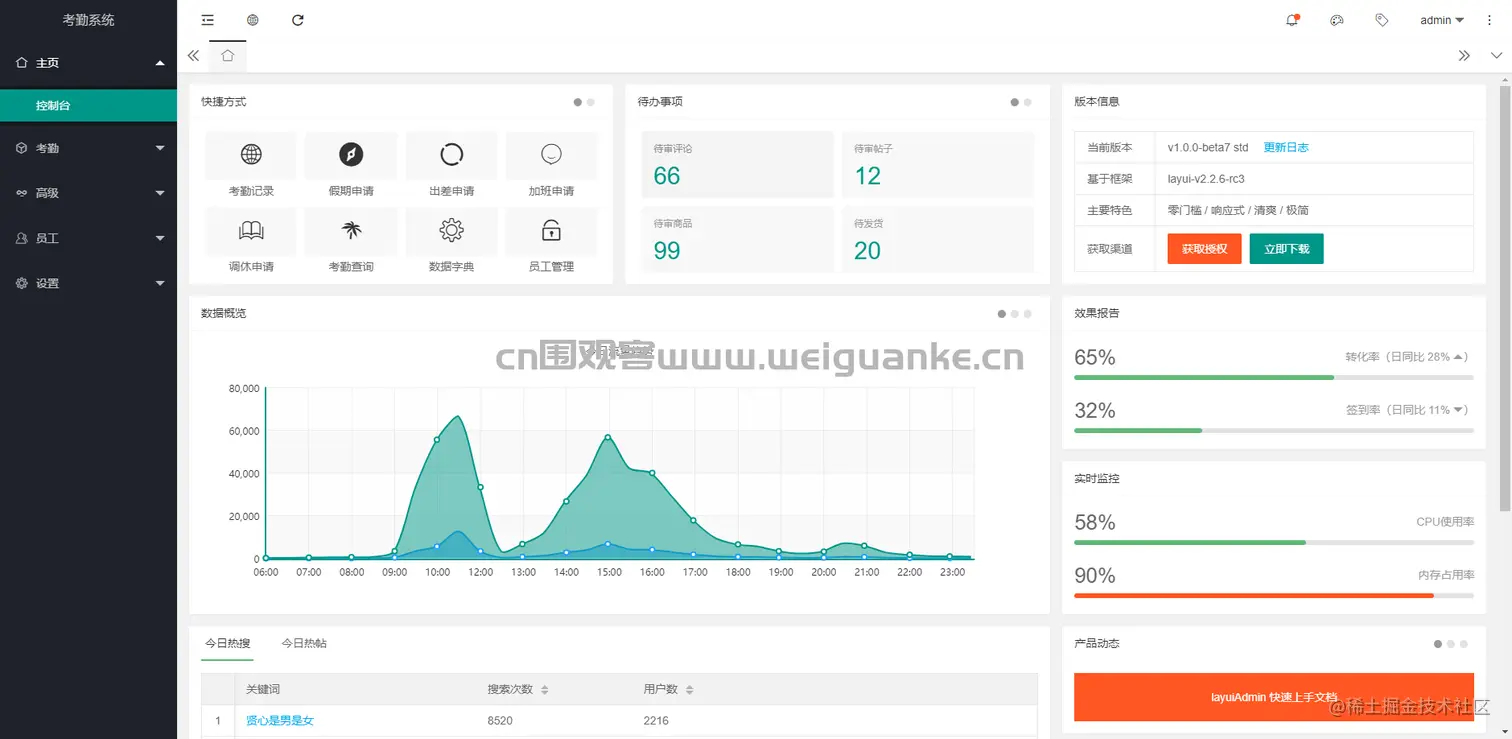Viewport: 1512px width, 739px height.
Task: Open the 数据字典 shortcut
Action: (x=451, y=241)
